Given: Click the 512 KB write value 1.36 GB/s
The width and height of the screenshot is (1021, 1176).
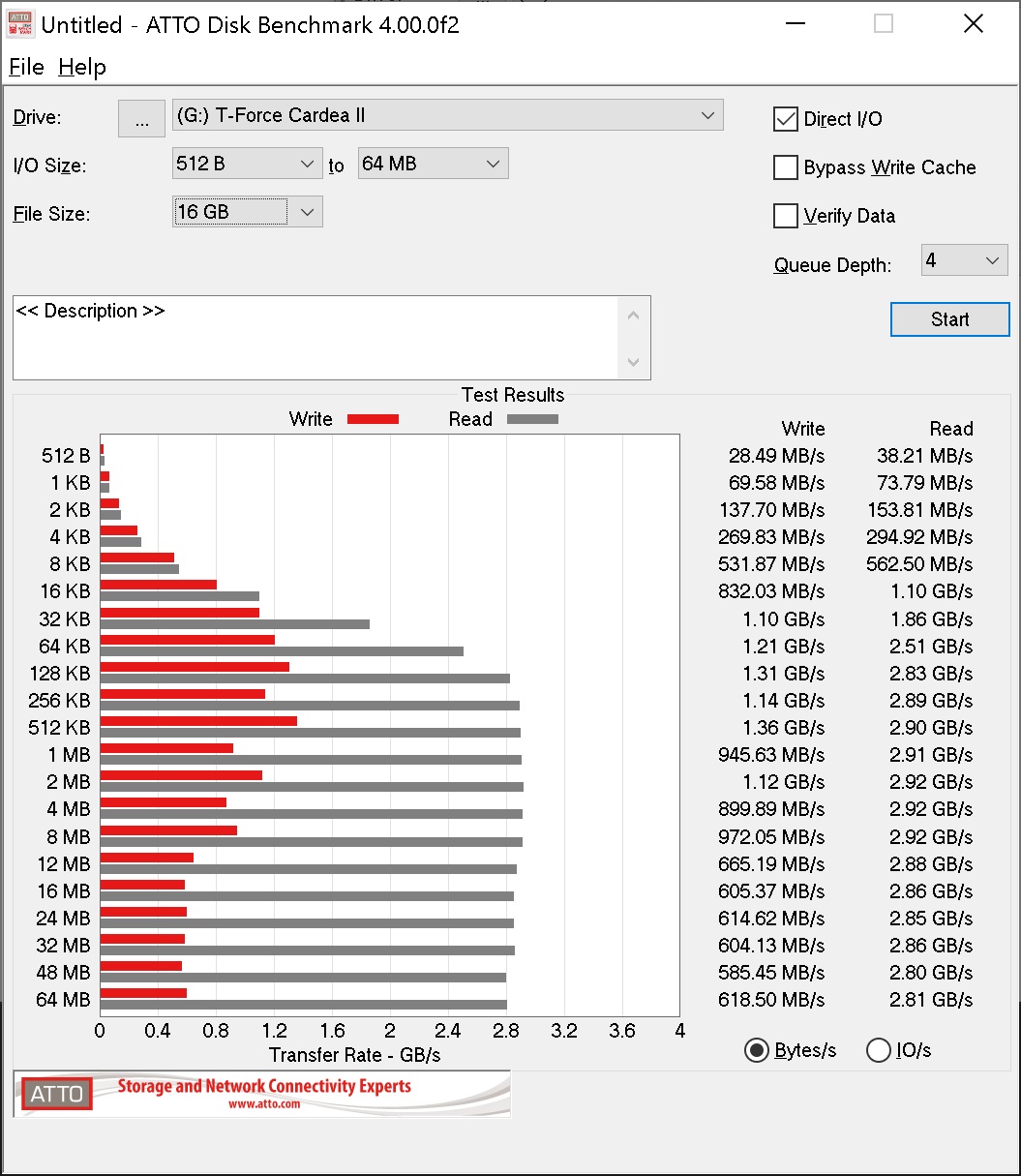Looking at the screenshot, I should (x=783, y=727).
